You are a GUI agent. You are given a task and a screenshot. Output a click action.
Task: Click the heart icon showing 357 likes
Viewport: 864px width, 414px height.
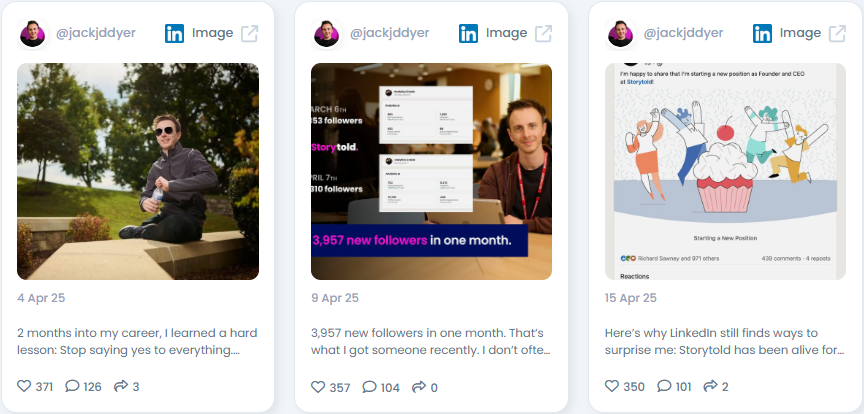coord(318,386)
